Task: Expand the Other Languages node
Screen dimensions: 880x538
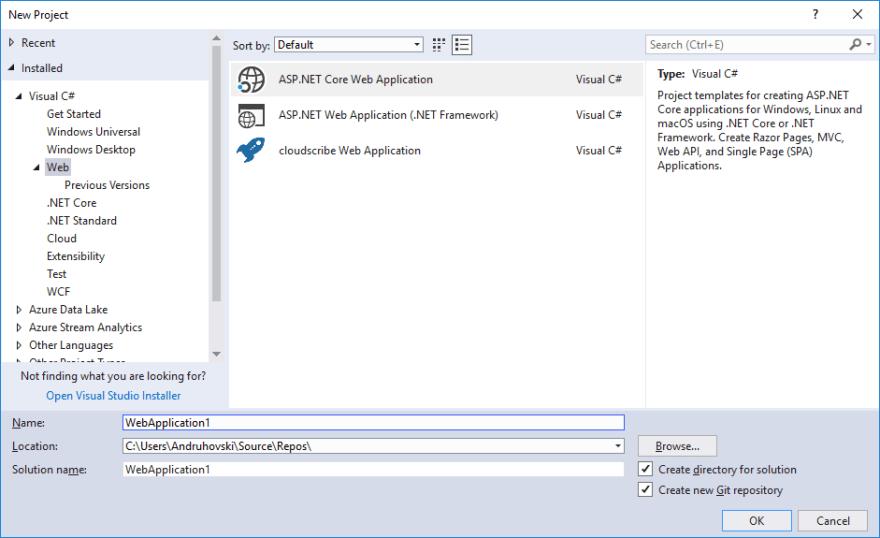Action: (x=19, y=345)
